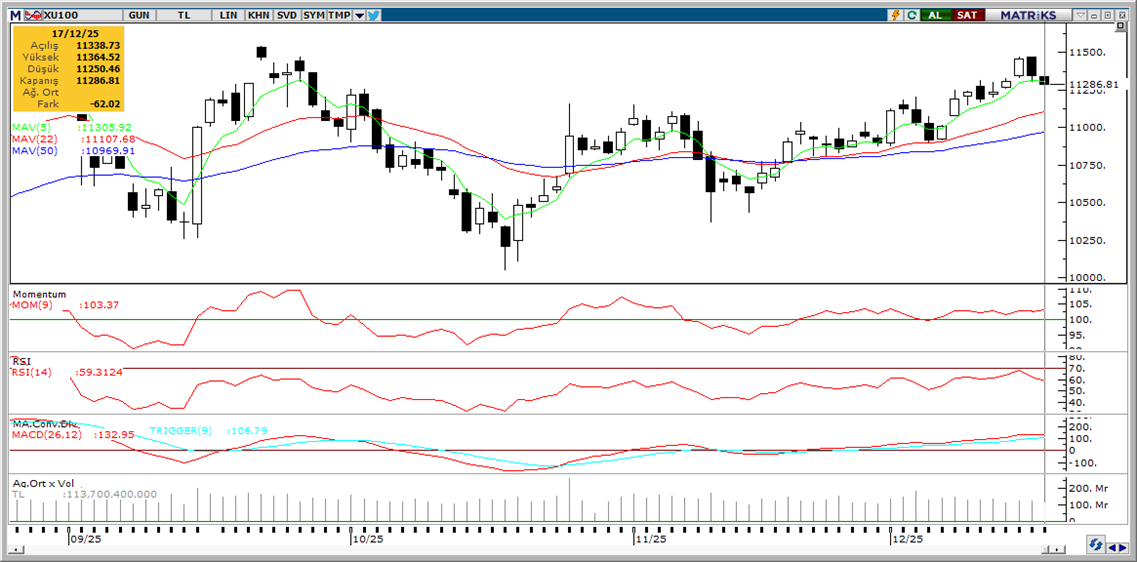The width and height of the screenshot is (1137, 562).
Task: Open the TMP template menu
Action: pos(340,15)
